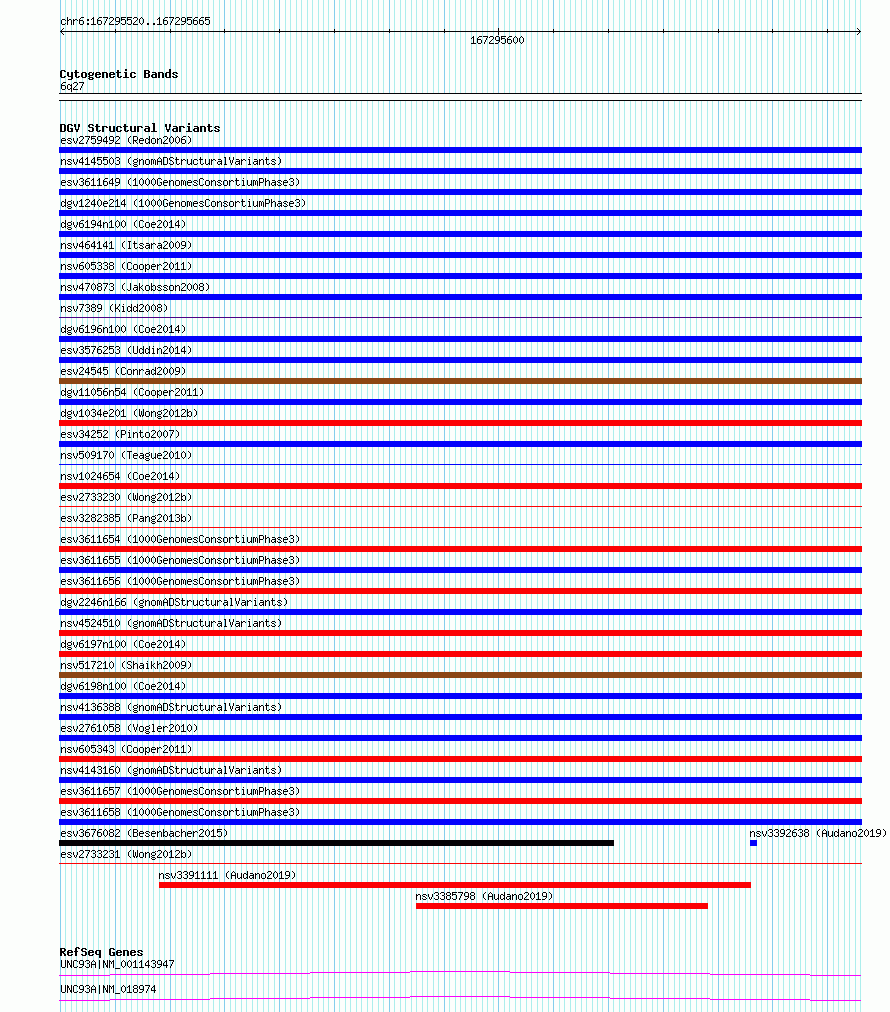Select nsv509170 (Teague2010) label
The image size is (890, 1012).
[126, 455]
